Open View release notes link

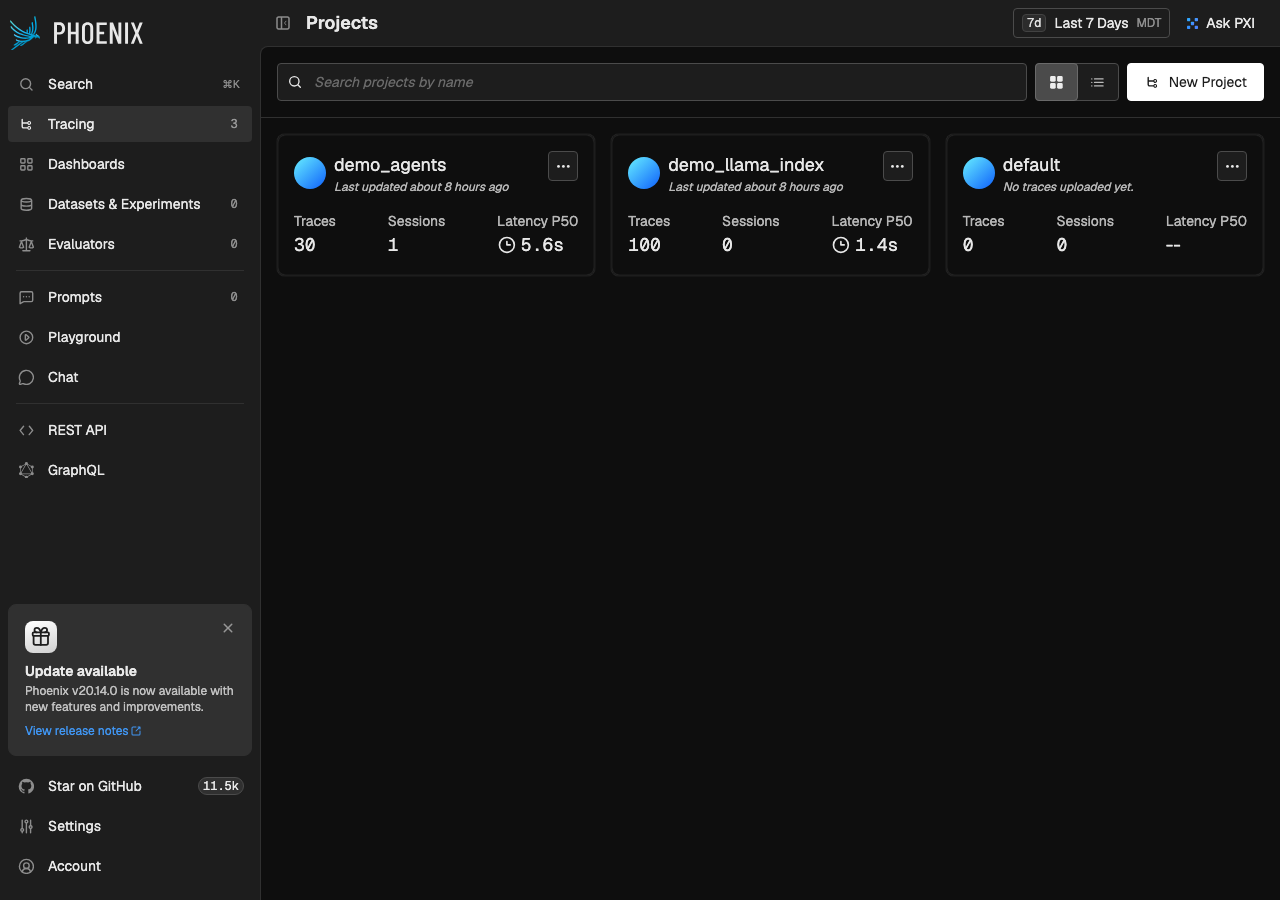pyautogui.click(x=83, y=731)
